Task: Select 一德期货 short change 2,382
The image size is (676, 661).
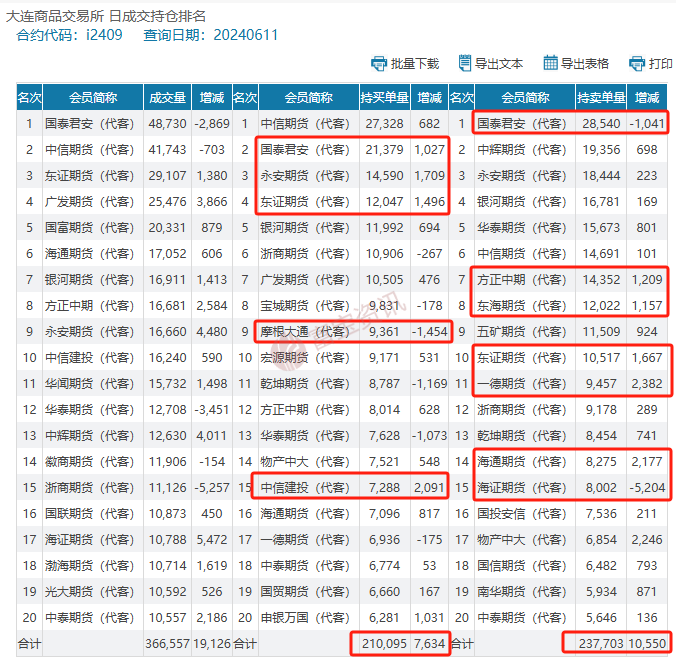Action: click(x=647, y=383)
